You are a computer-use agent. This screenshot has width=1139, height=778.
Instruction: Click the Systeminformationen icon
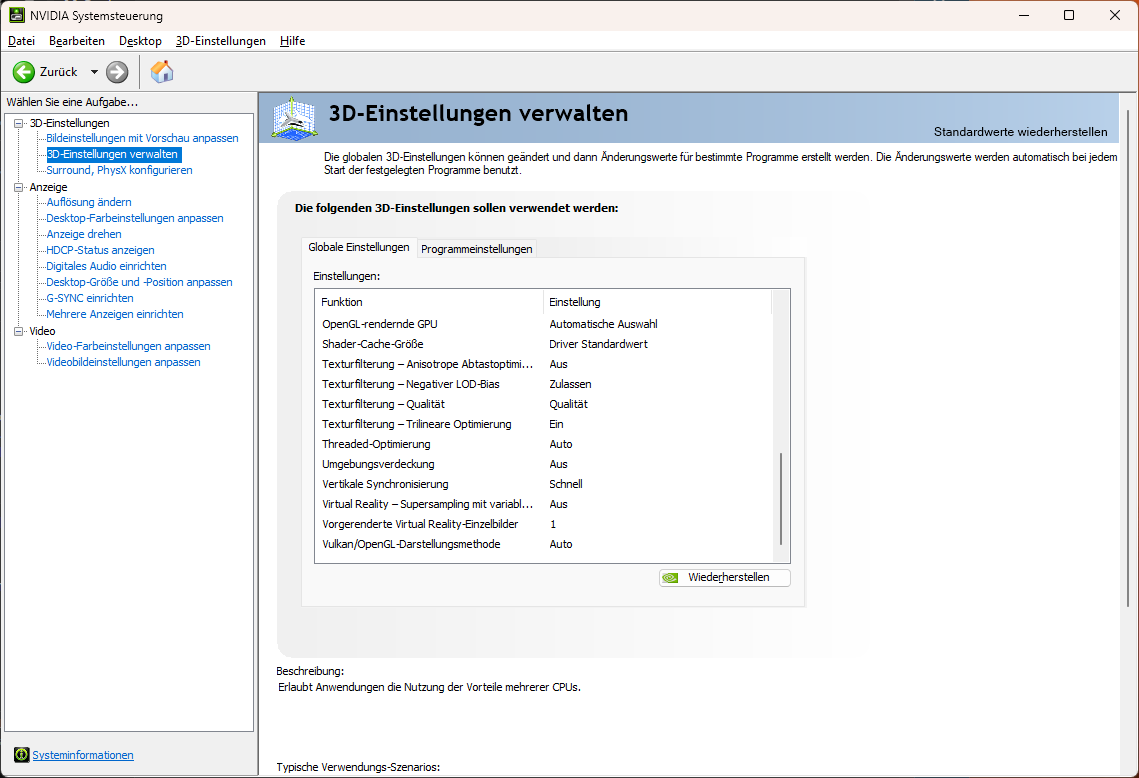pyautogui.click(x=22, y=755)
